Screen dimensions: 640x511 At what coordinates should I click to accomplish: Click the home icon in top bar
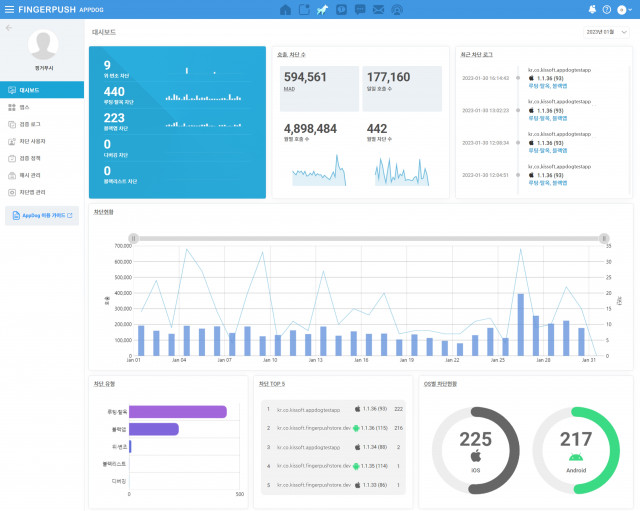(x=286, y=9)
